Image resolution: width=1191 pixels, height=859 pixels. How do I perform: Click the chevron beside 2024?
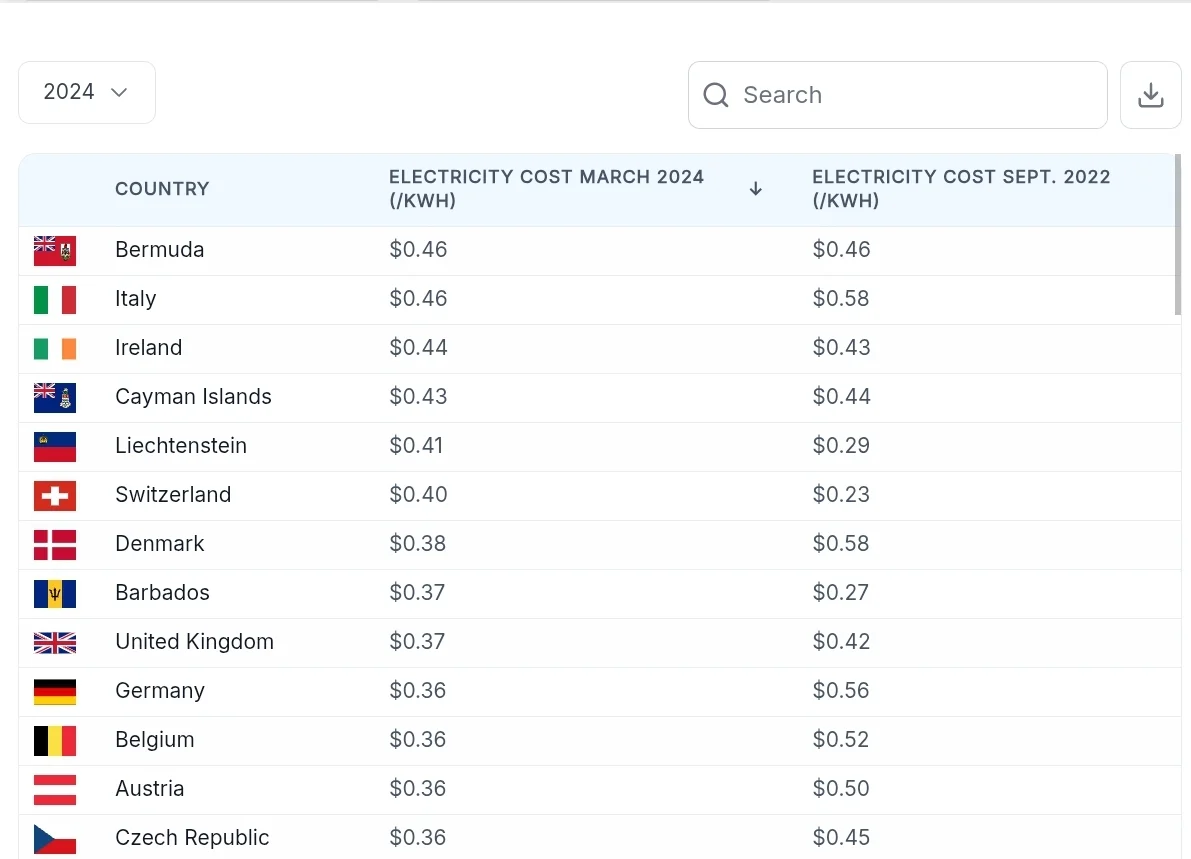(x=119, y=92)
